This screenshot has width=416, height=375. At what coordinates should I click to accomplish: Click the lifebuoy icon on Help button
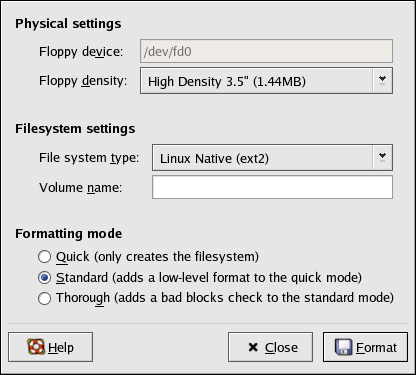36,347
